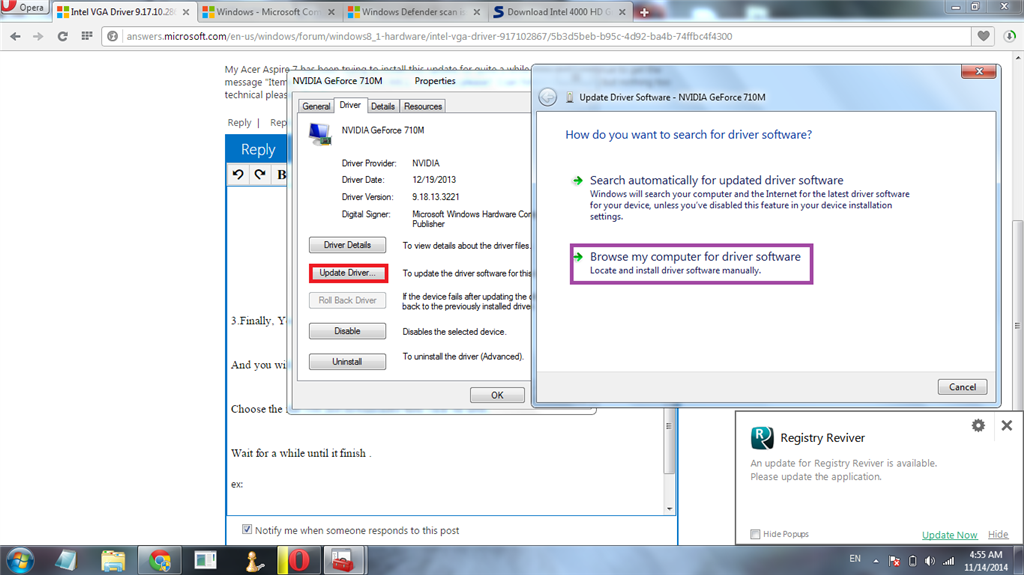Screen dimensions: 1024x575
Task: Redo in the reply editor toolbar
Action: click(x=261, y=174)
